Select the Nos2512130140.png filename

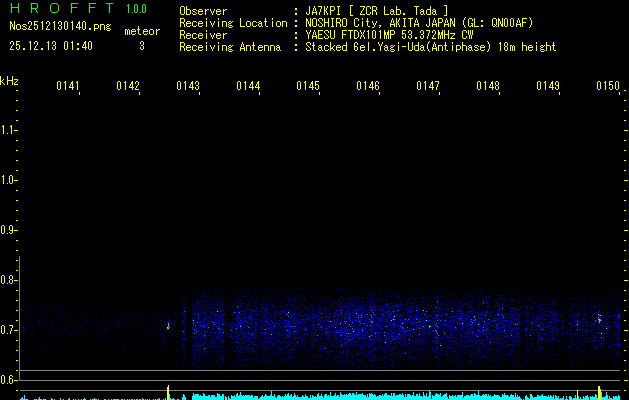click(x=60, y=27)
